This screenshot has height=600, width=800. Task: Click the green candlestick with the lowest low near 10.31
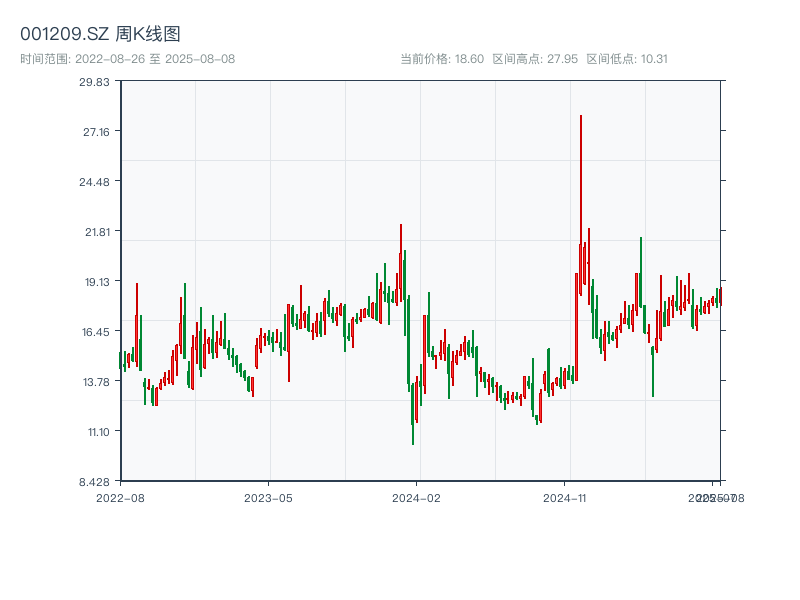pyautogui.click(x=413, y=414)
